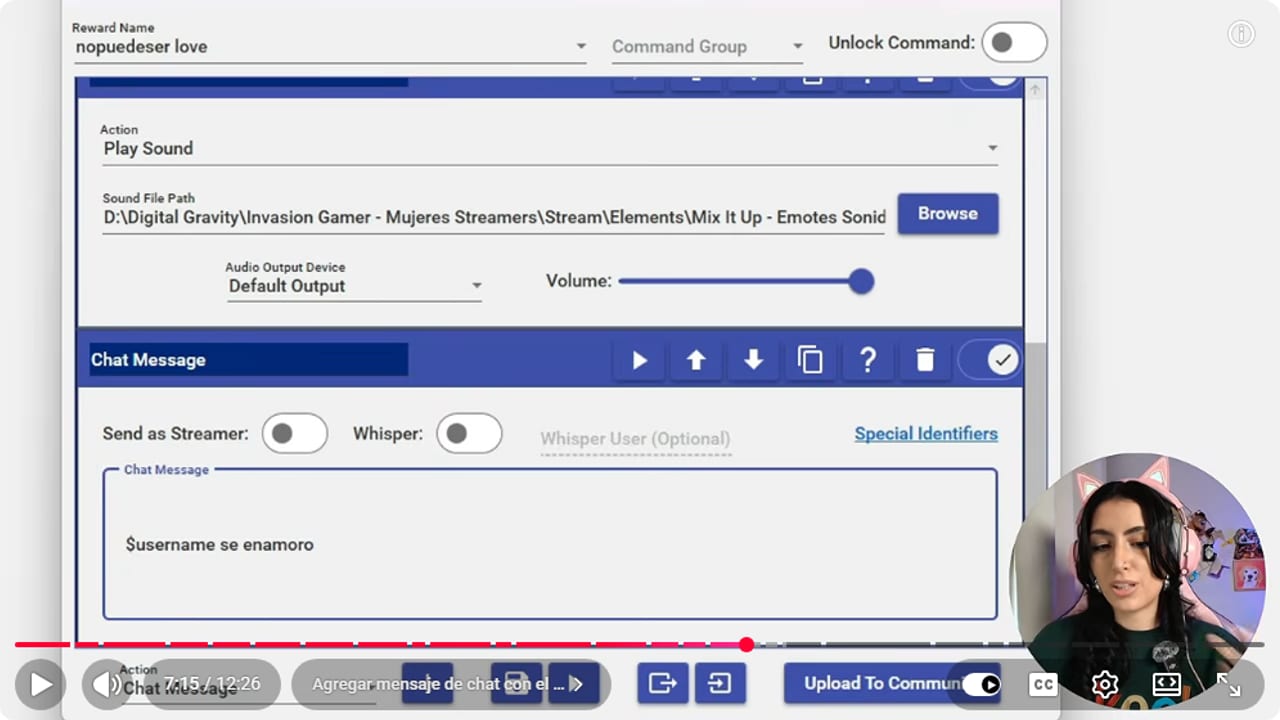Move the Chat Message action up

click(696, 360)
